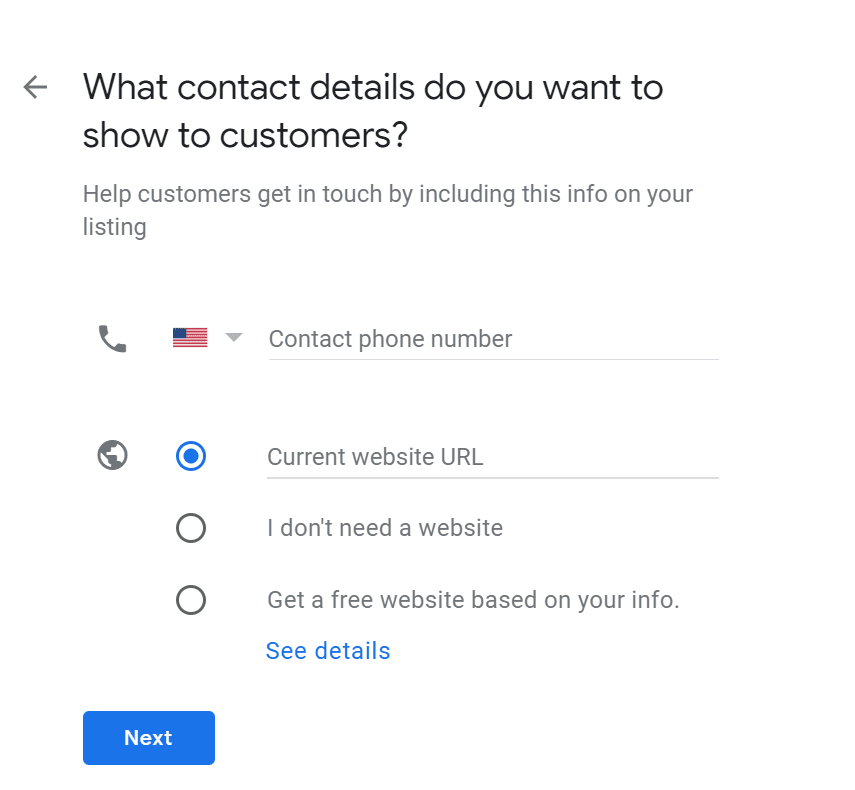Click the phone handset icon
The height and width of the screenshot is (790, 855).
112,339
